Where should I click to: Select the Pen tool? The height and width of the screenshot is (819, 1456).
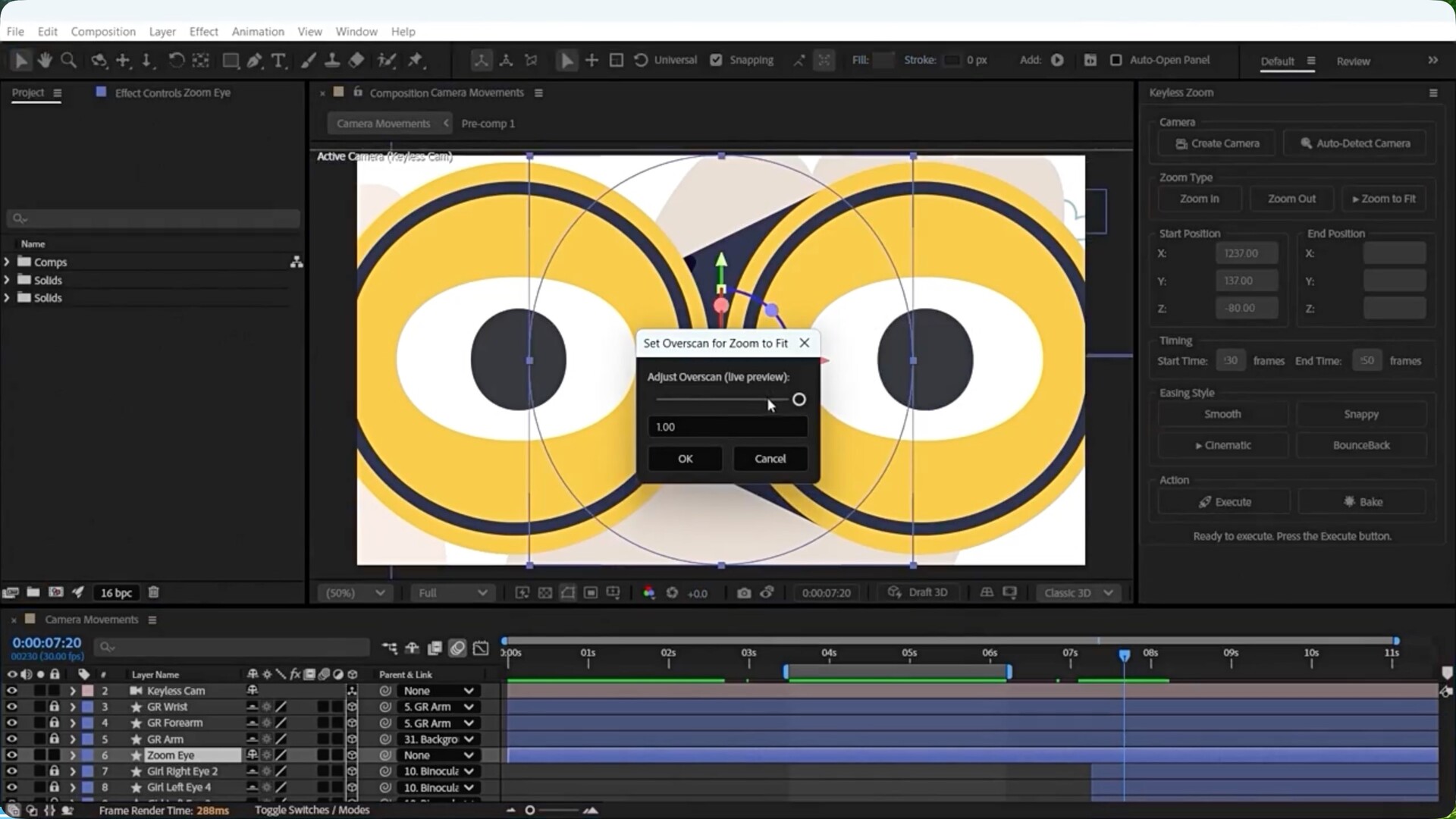pyautogui.click(x=255, y=60)
